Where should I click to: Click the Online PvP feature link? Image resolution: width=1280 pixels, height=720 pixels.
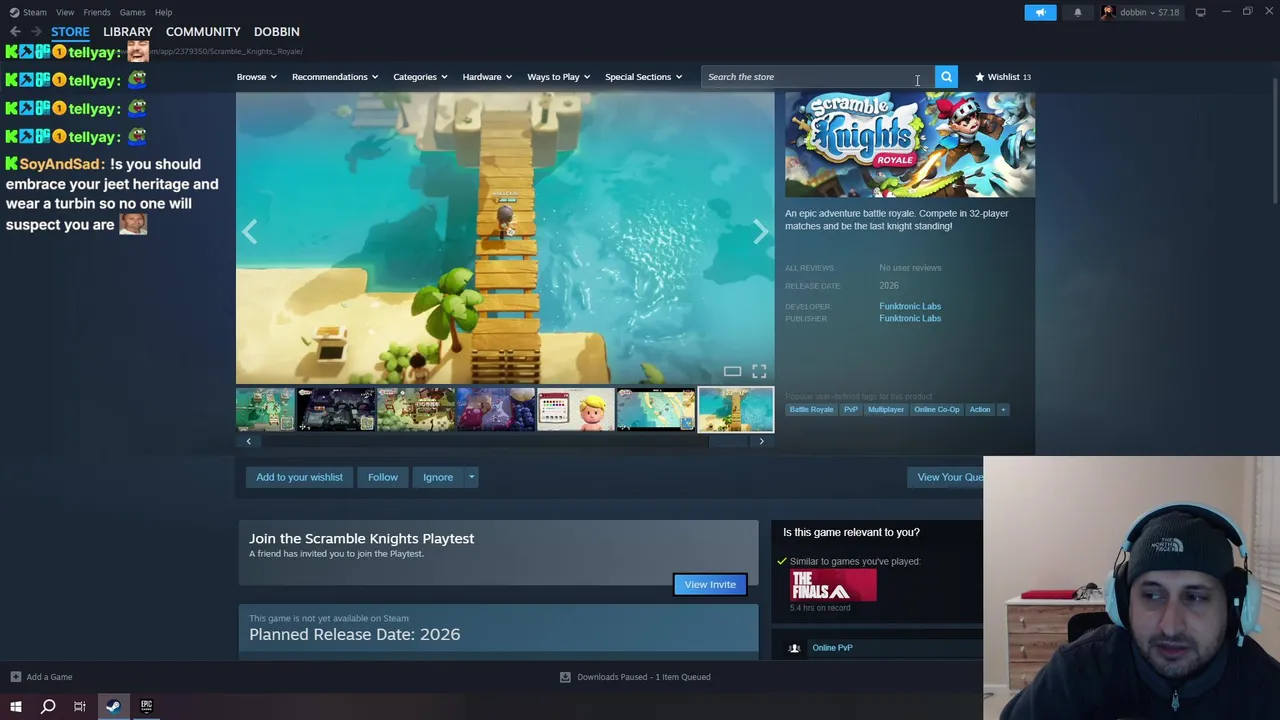point(832,648)
